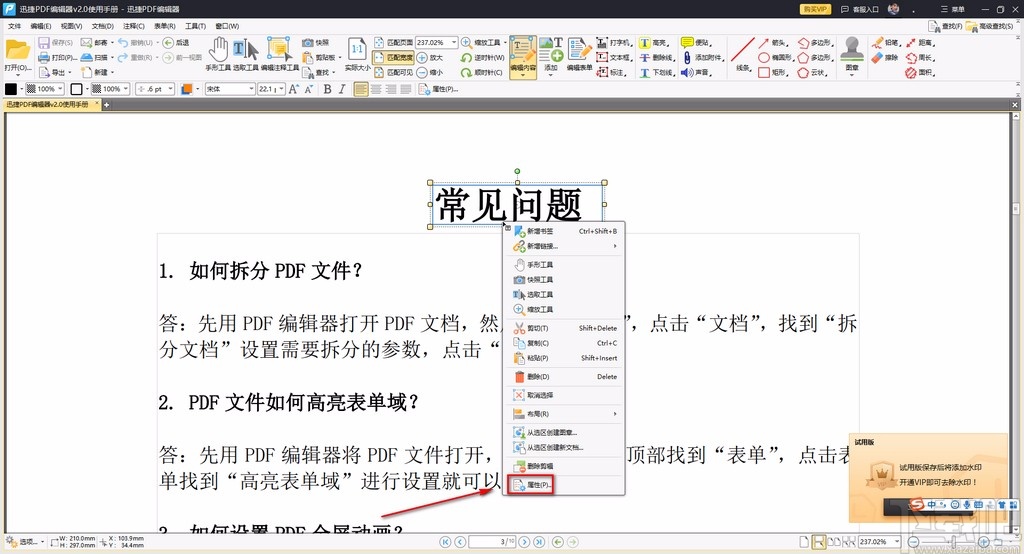Select the 文本框 text box tool

point(614,57)
